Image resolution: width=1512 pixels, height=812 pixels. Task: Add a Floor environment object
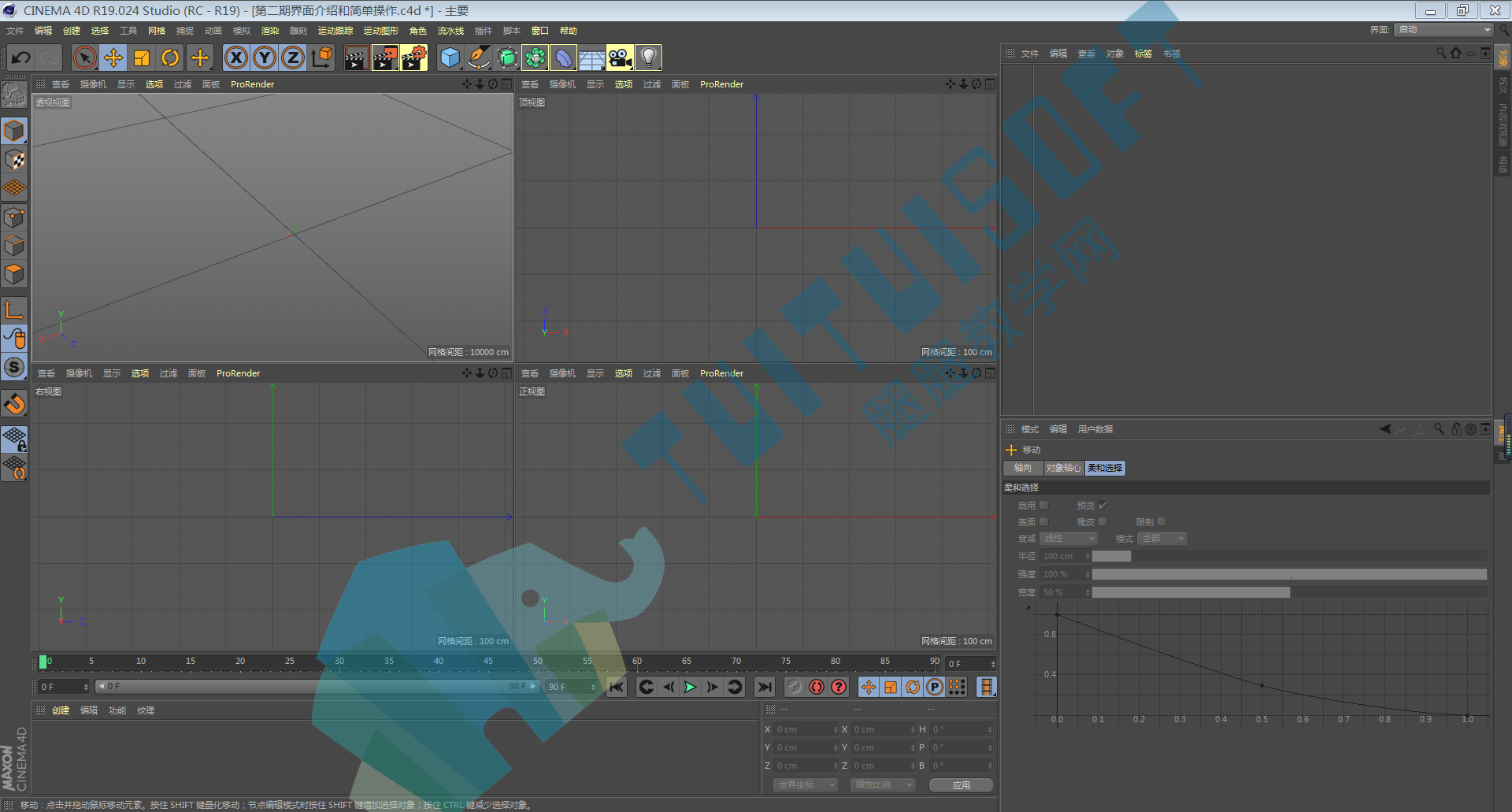[x=591, y=57]
